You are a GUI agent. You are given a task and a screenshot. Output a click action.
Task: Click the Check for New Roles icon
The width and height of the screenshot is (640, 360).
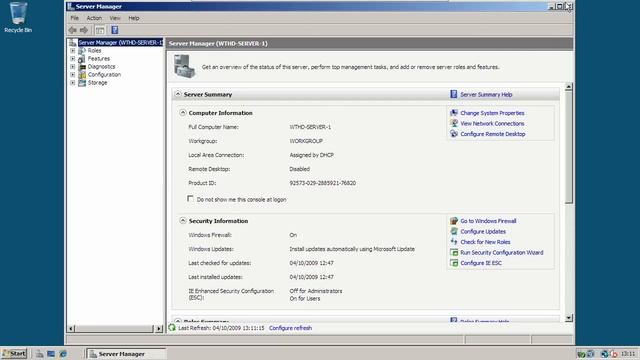454,242
